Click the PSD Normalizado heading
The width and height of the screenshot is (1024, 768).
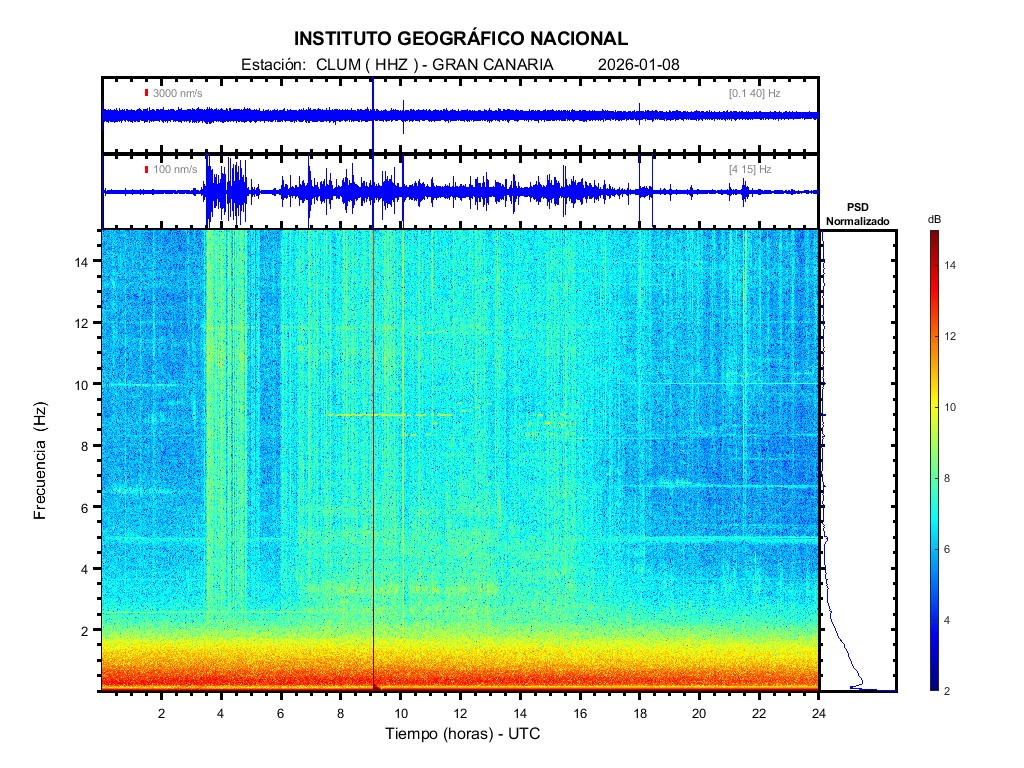(857, 214)
